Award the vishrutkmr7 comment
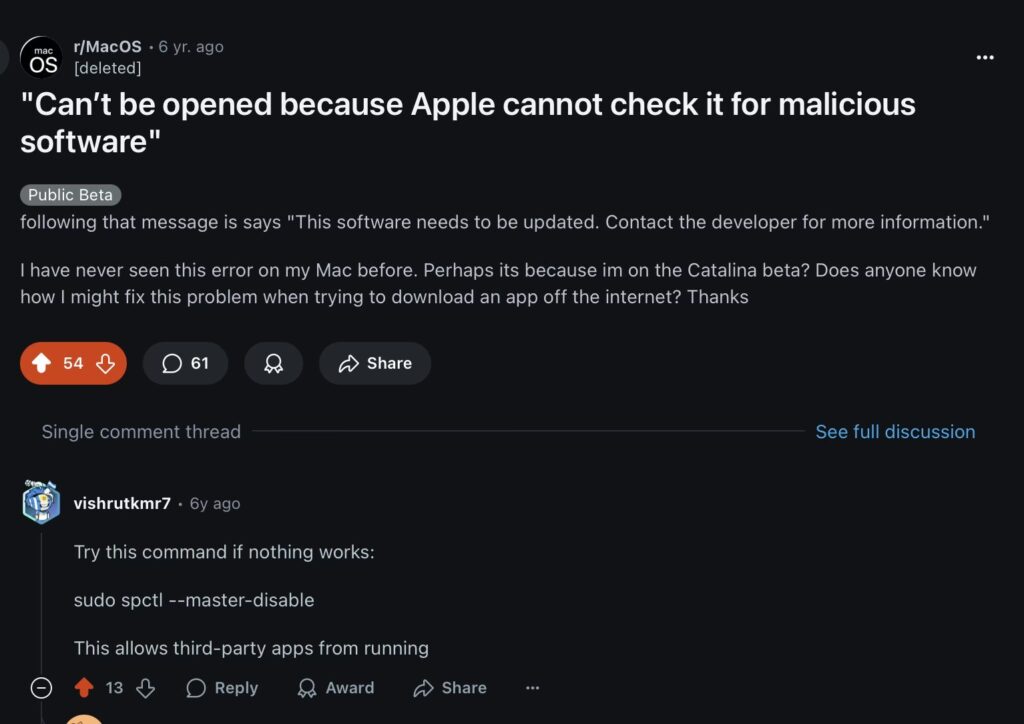 click(336, 688)
